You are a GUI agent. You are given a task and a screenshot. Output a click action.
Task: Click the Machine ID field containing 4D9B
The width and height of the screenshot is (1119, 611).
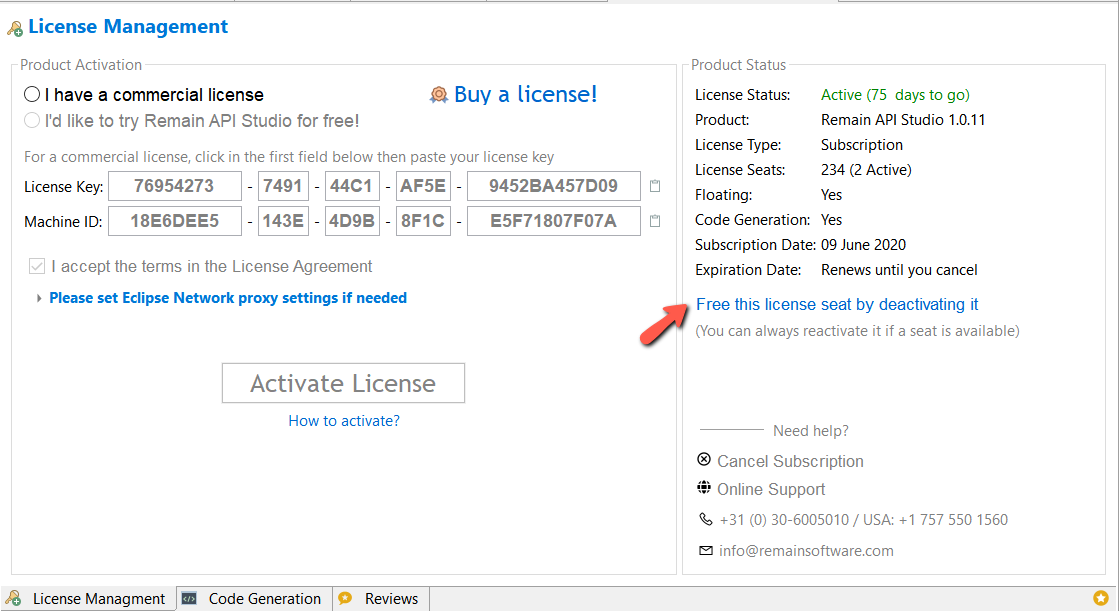[x=352, y=221]
